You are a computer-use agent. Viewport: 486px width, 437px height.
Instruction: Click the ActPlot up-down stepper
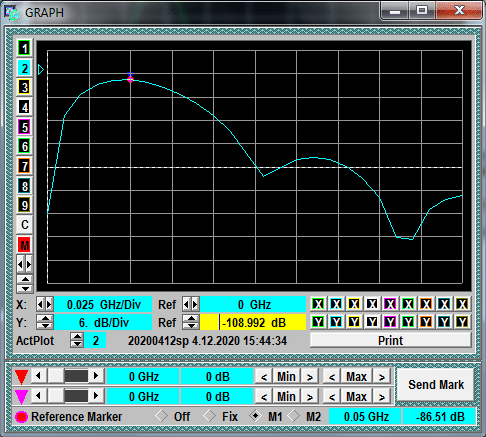point(77,340)
